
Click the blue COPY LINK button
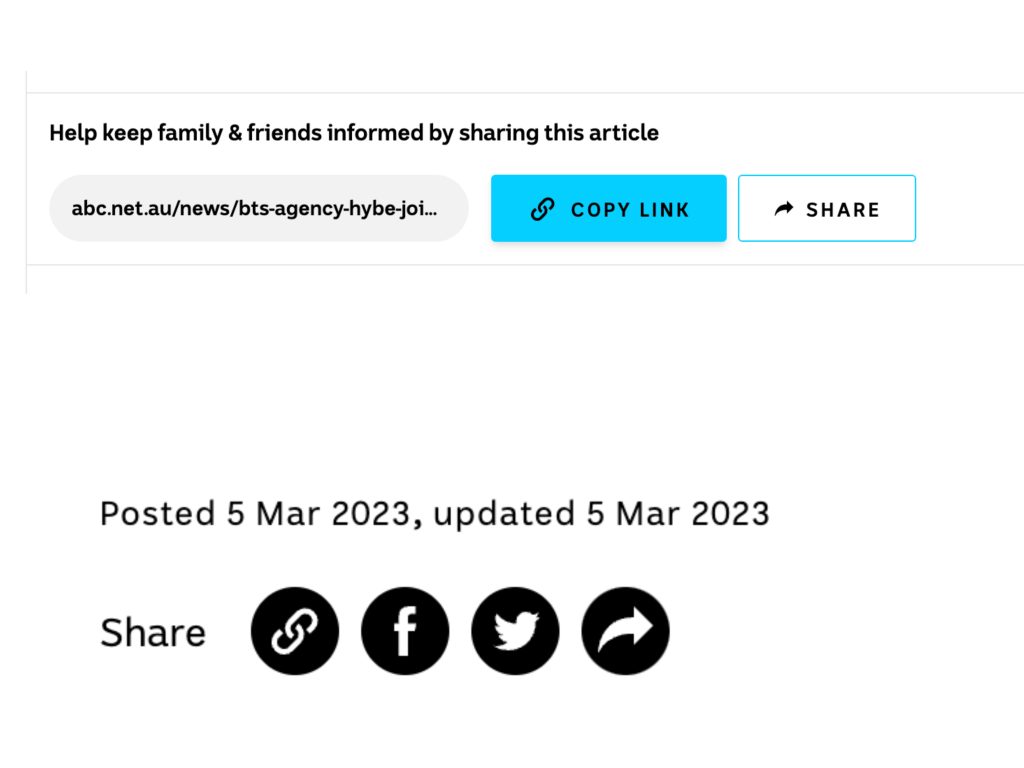[x=609, y=208]
